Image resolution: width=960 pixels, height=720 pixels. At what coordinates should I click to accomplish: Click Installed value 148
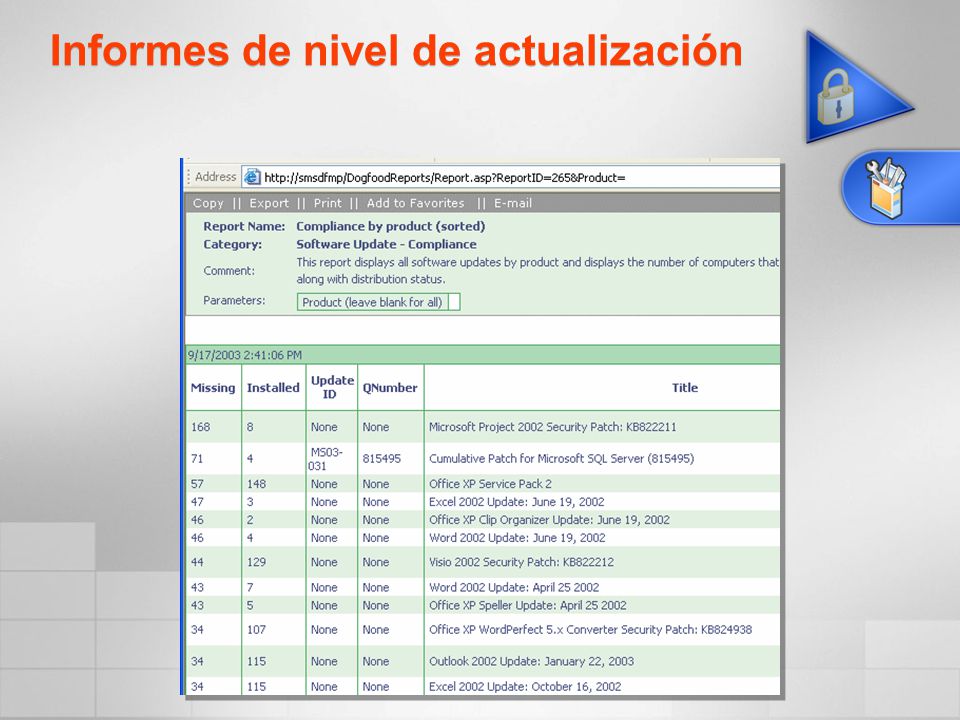256,484
